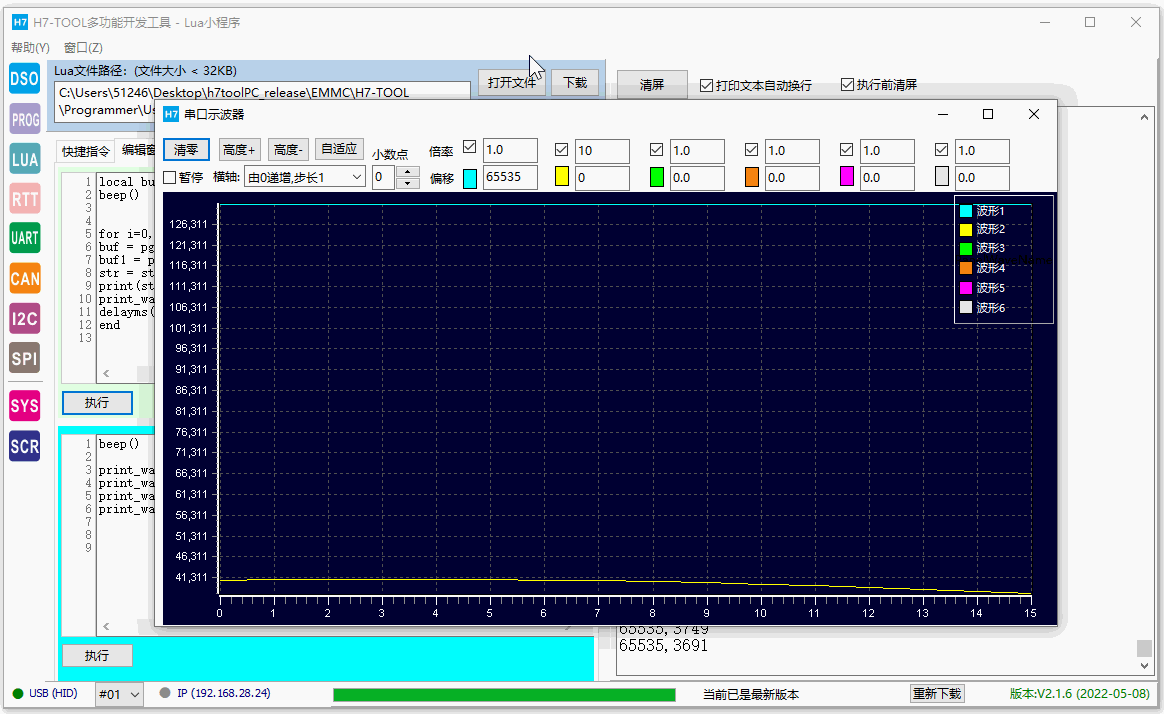Image resolution: width=1164 pixels, height=714 pixels.
Task: Uncheck waveform 1 multiplier checkbox
Action: 469,147
